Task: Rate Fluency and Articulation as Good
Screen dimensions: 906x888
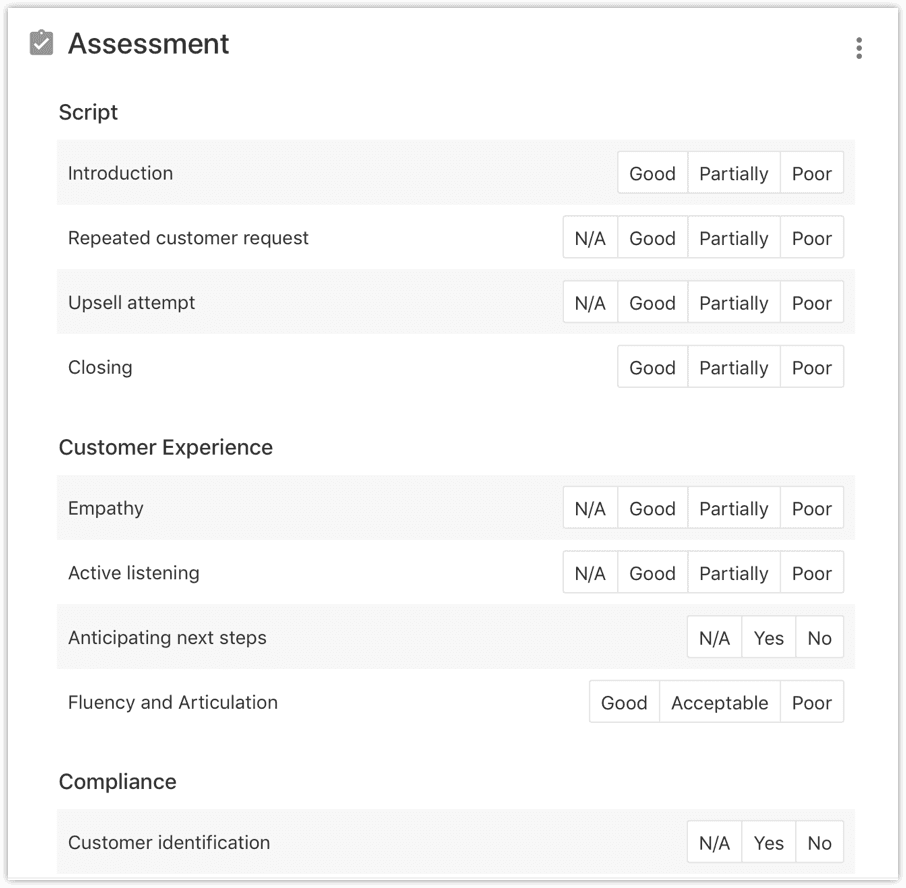Action: tap(624, 702)
